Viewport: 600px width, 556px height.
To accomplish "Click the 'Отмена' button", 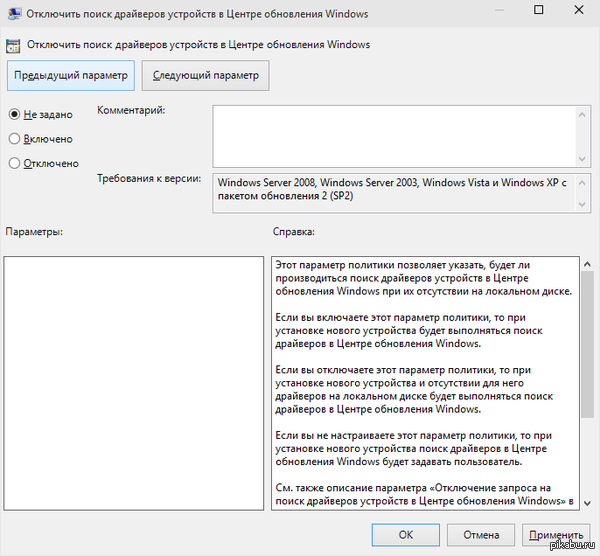I will 481,535.
